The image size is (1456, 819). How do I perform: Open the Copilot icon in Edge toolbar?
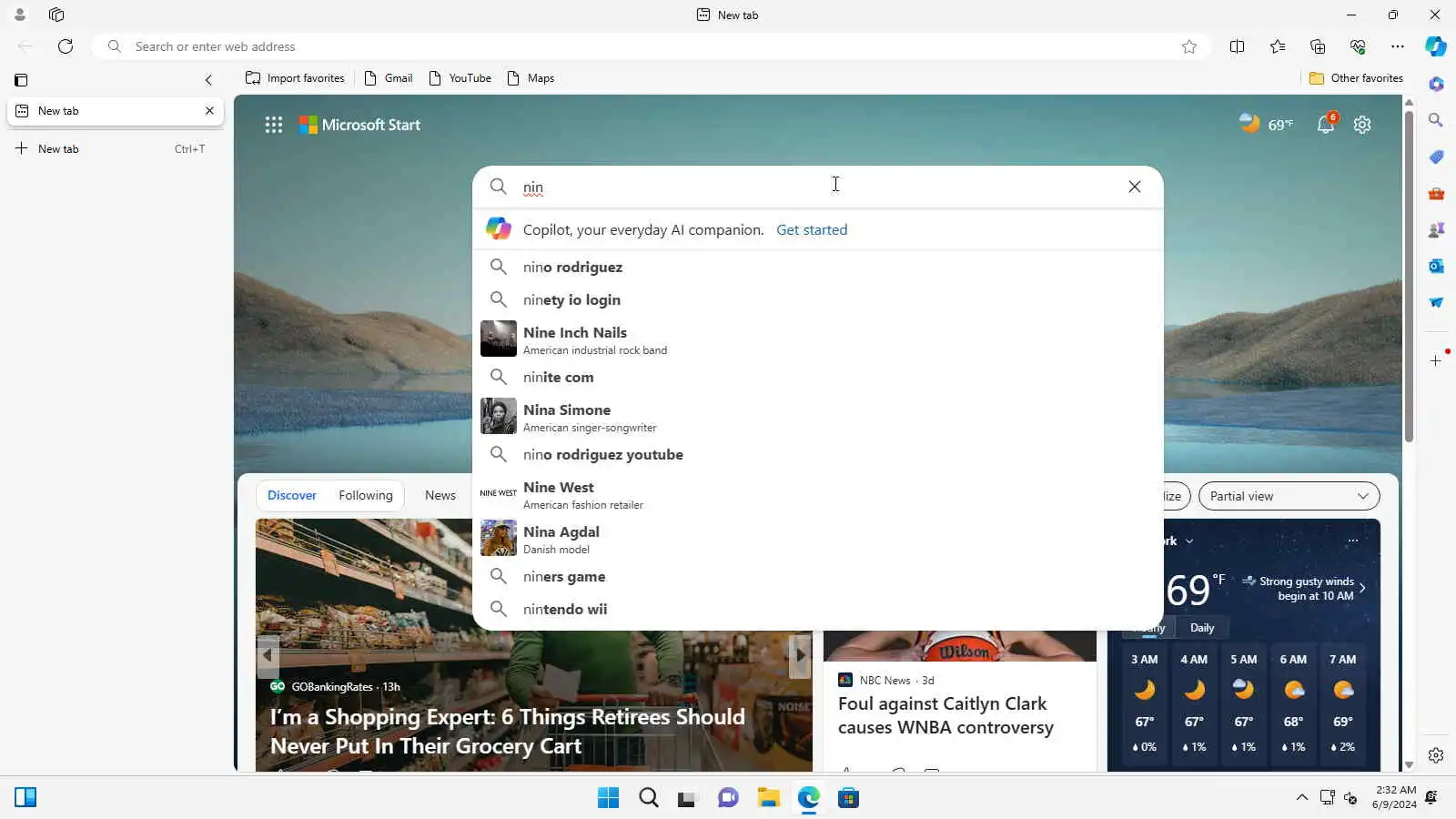[x=1436, y=46]
